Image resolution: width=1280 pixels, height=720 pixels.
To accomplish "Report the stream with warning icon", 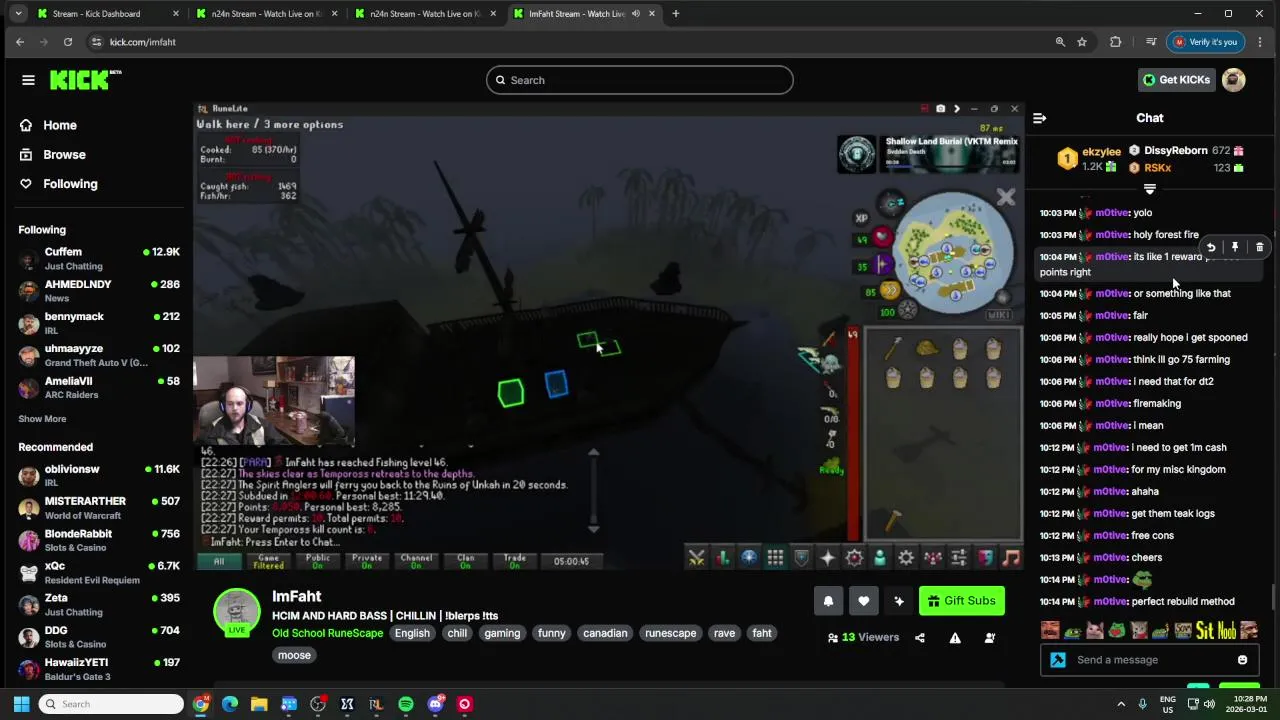I will pos(955,638).
